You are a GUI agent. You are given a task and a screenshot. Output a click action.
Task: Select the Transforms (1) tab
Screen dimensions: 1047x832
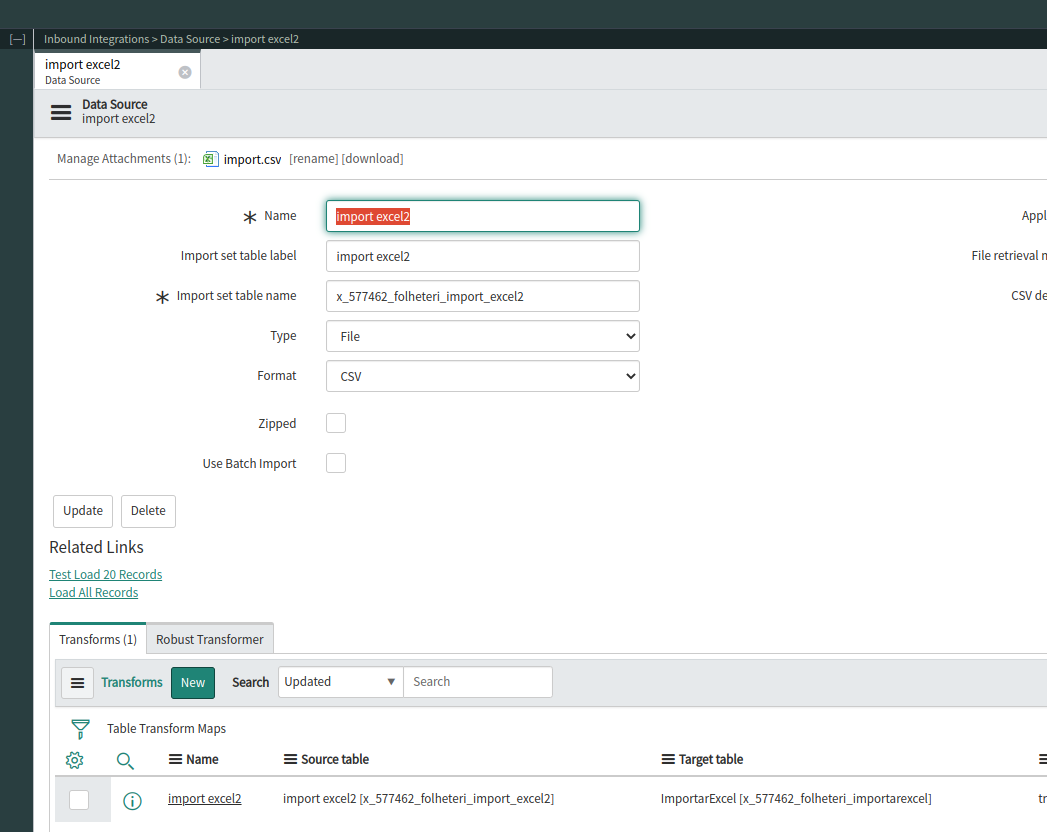tap(98, 639)
